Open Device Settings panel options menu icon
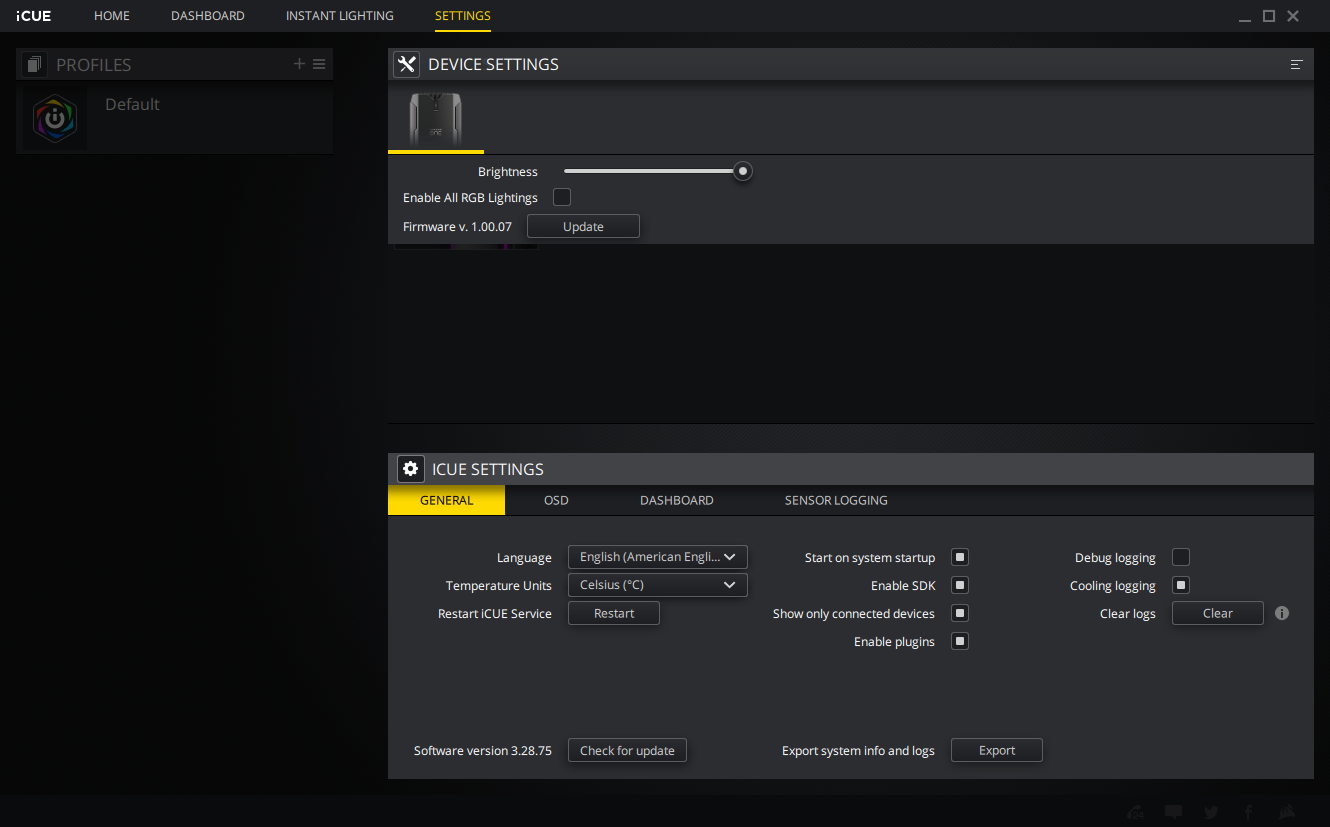 1296,64
